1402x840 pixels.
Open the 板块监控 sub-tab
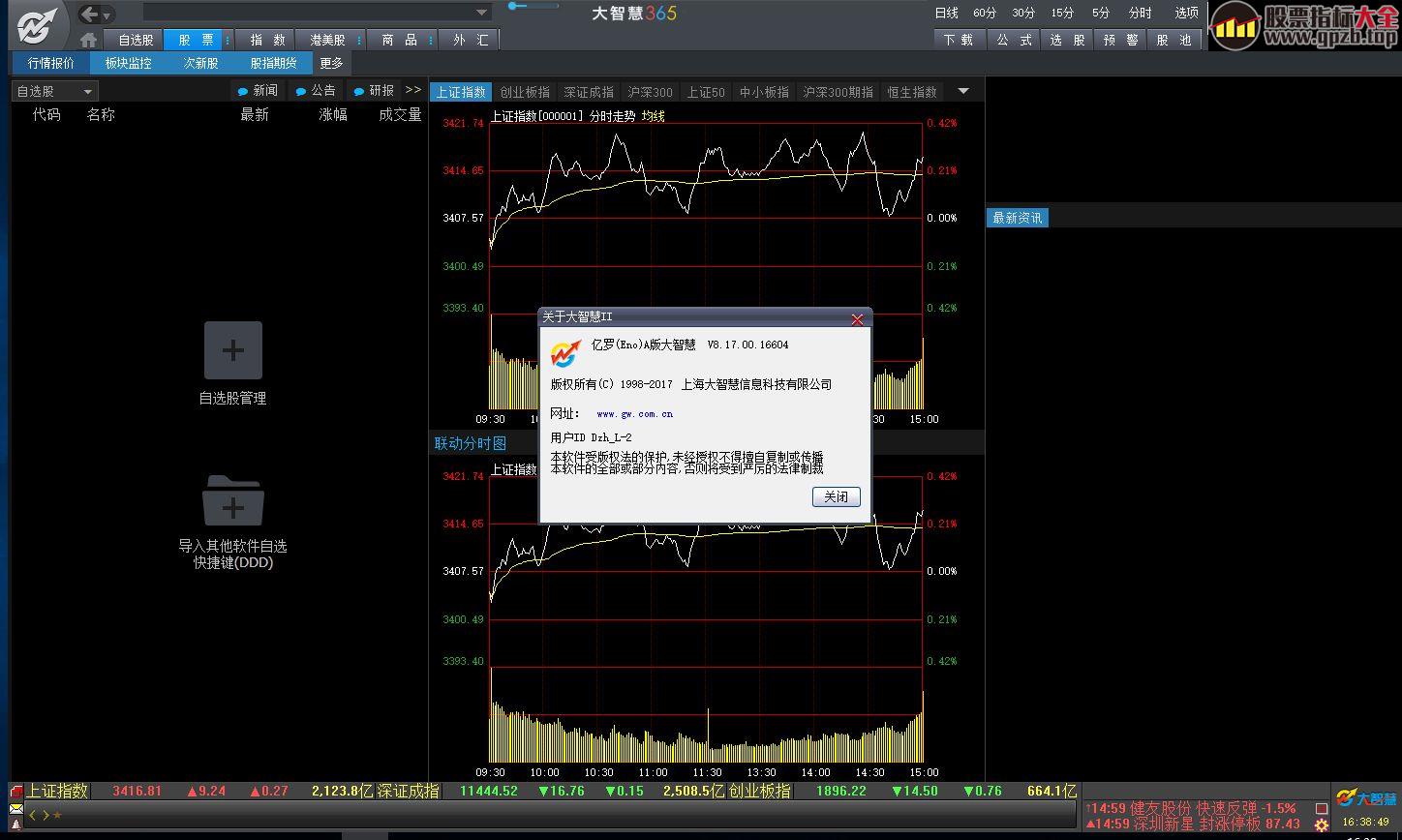click(129, 63)
